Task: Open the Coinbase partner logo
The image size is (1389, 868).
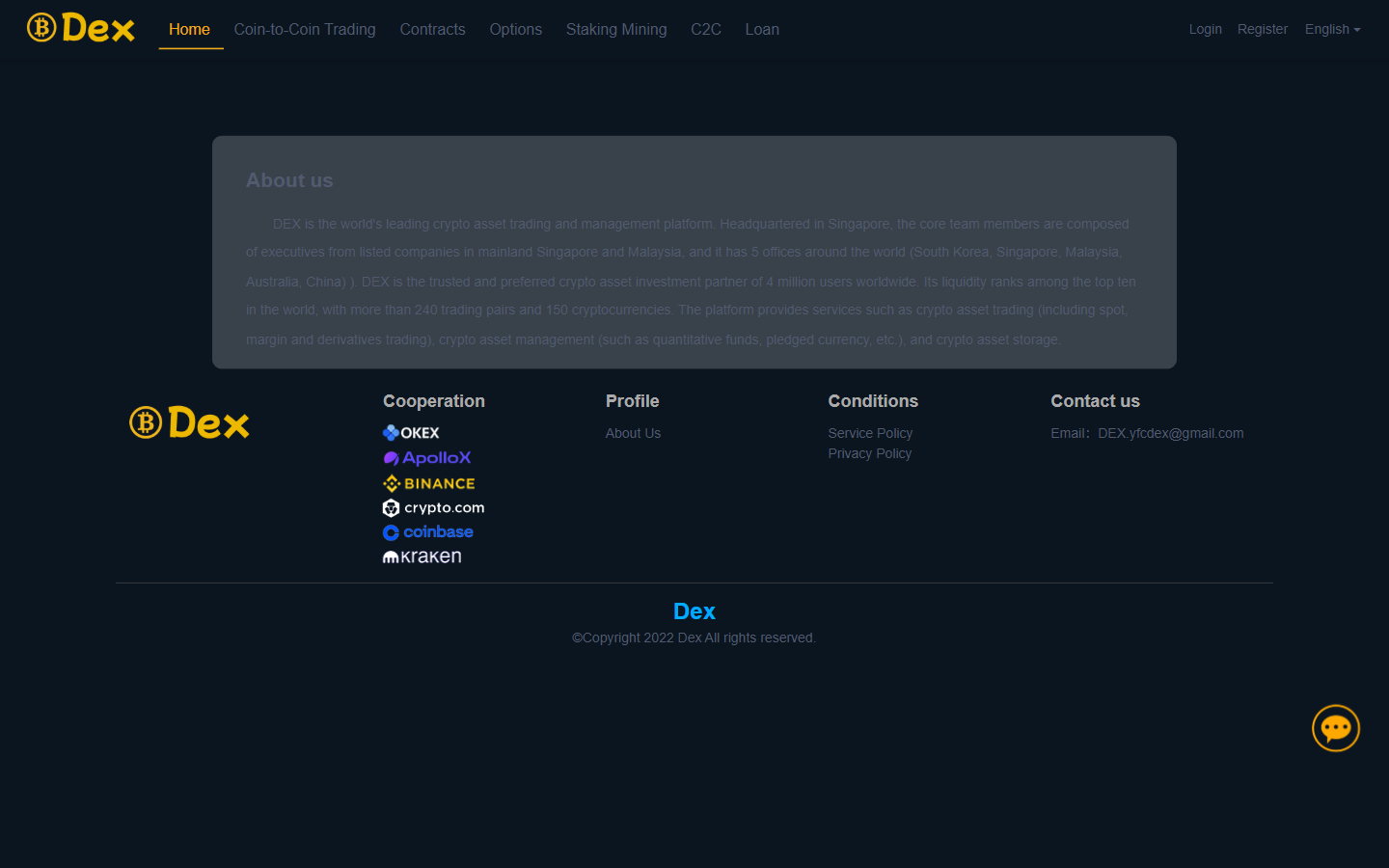Action: [428, 532]
